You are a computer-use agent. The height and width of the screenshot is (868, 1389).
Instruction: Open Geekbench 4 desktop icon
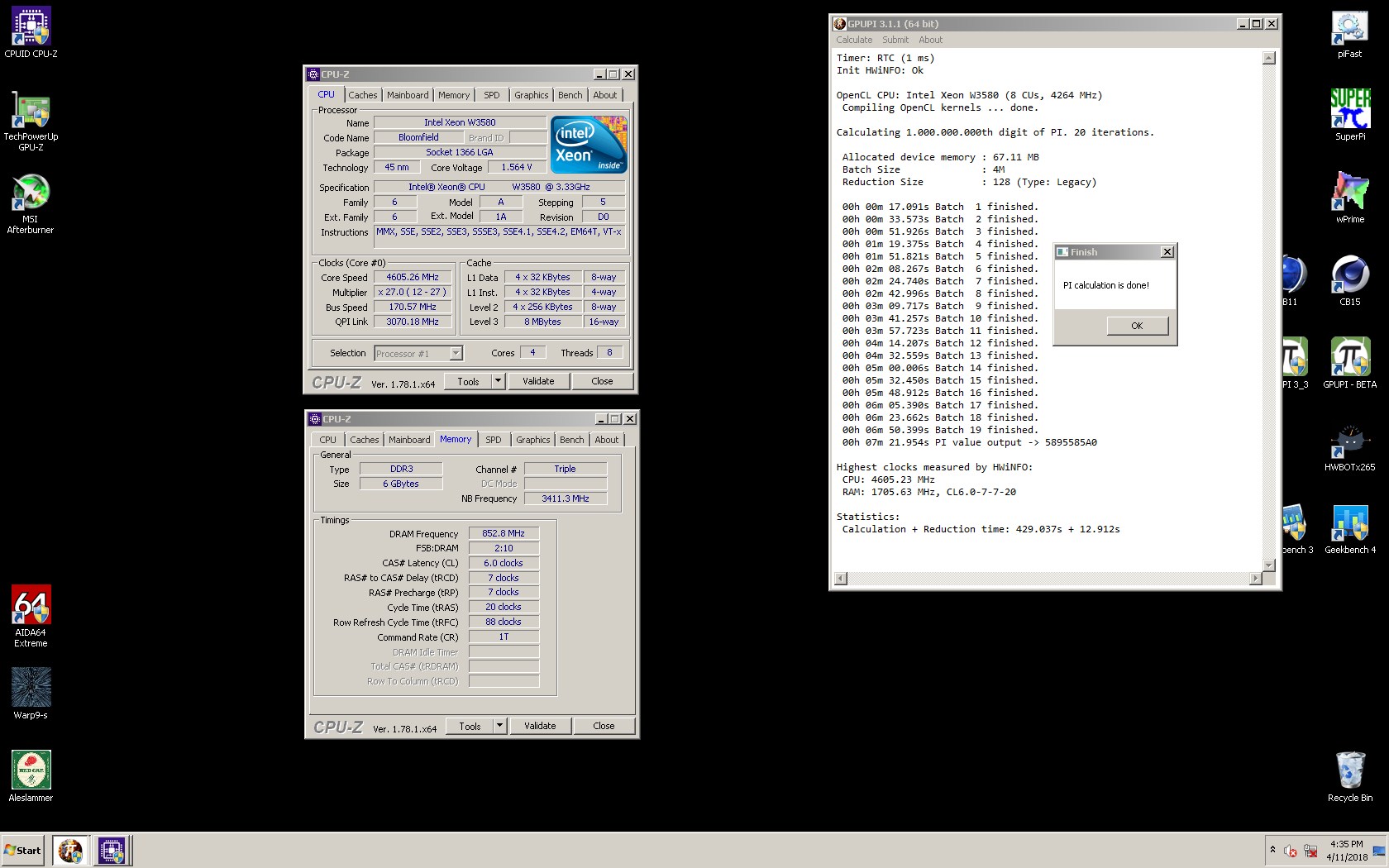(x=1349, y=529)
